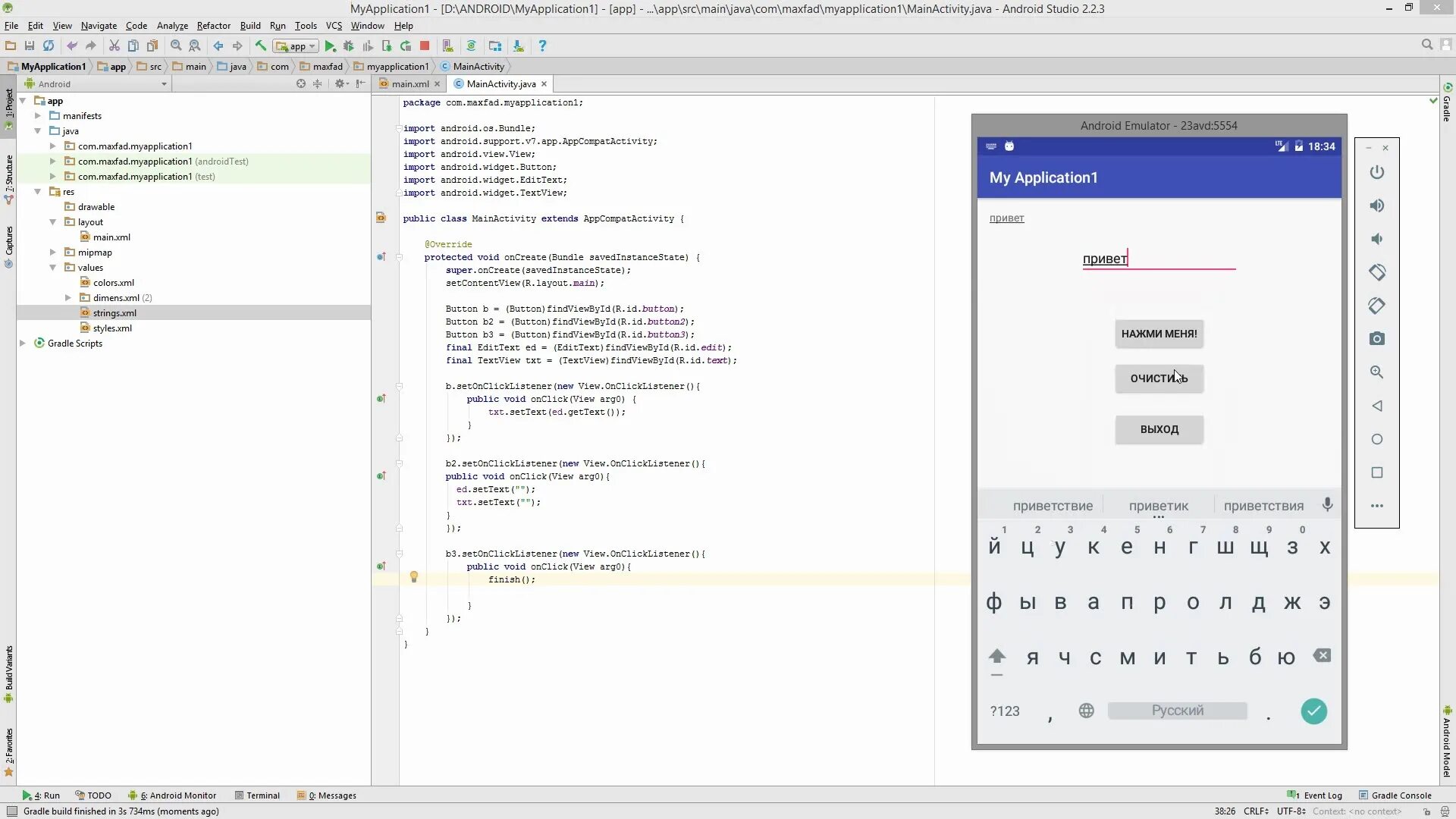The height and width of the screenshot is (819, 1456).
Task: Click the Debug app bug icon
Action: (349, 46)
